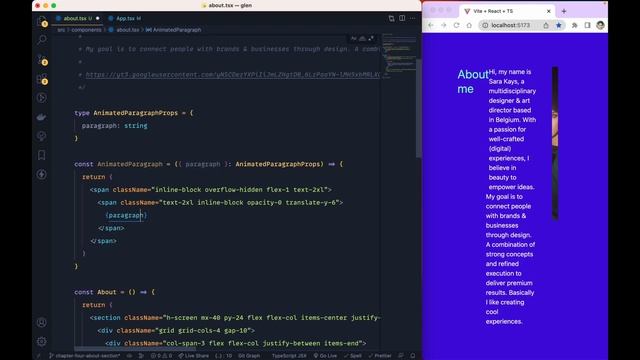This screenshot has width=640, height=360.
Task: Click the open changes icon in editor toolbar
Action: [391, 18]
